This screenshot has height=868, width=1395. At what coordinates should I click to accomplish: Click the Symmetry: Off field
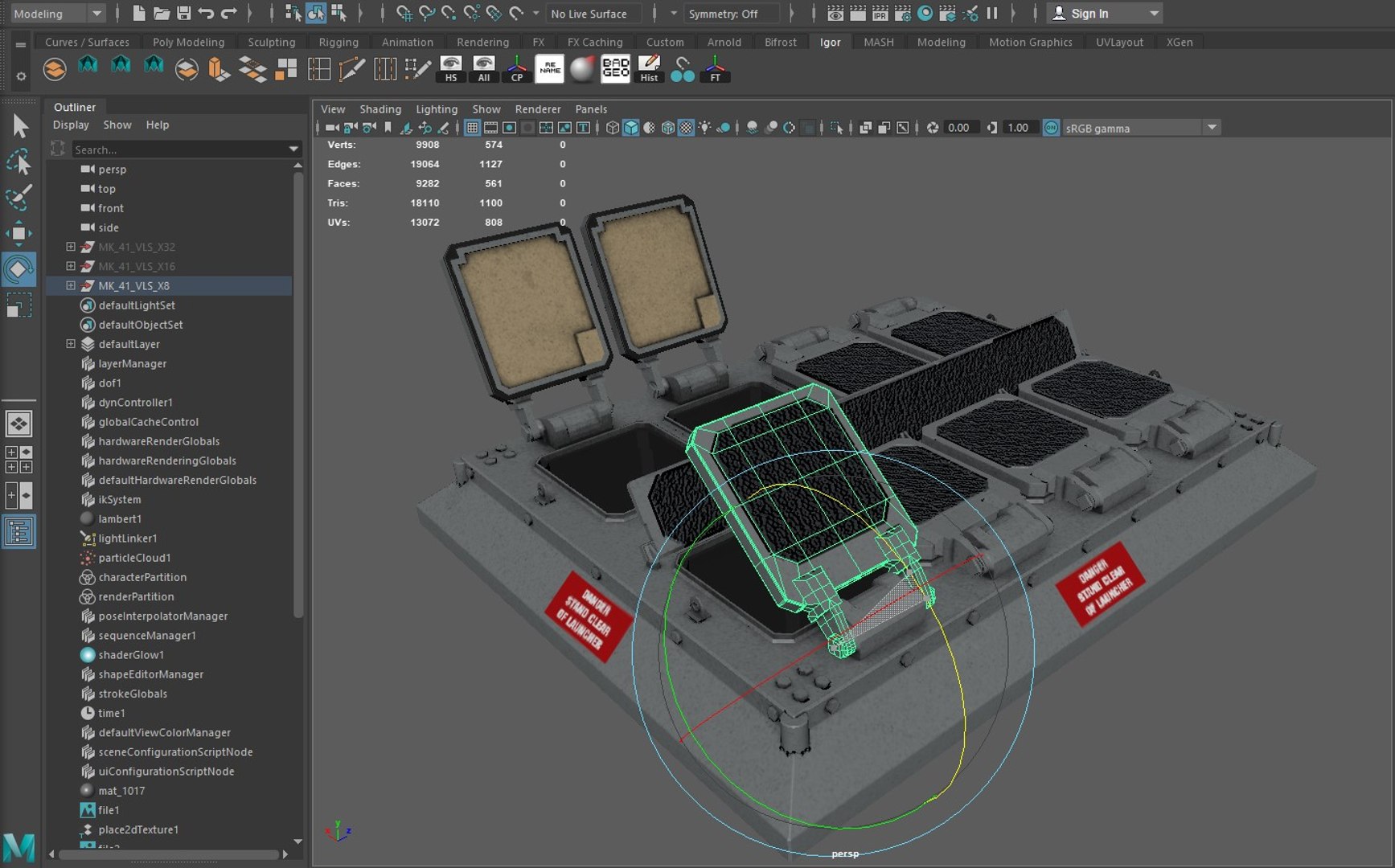(731, 14)
